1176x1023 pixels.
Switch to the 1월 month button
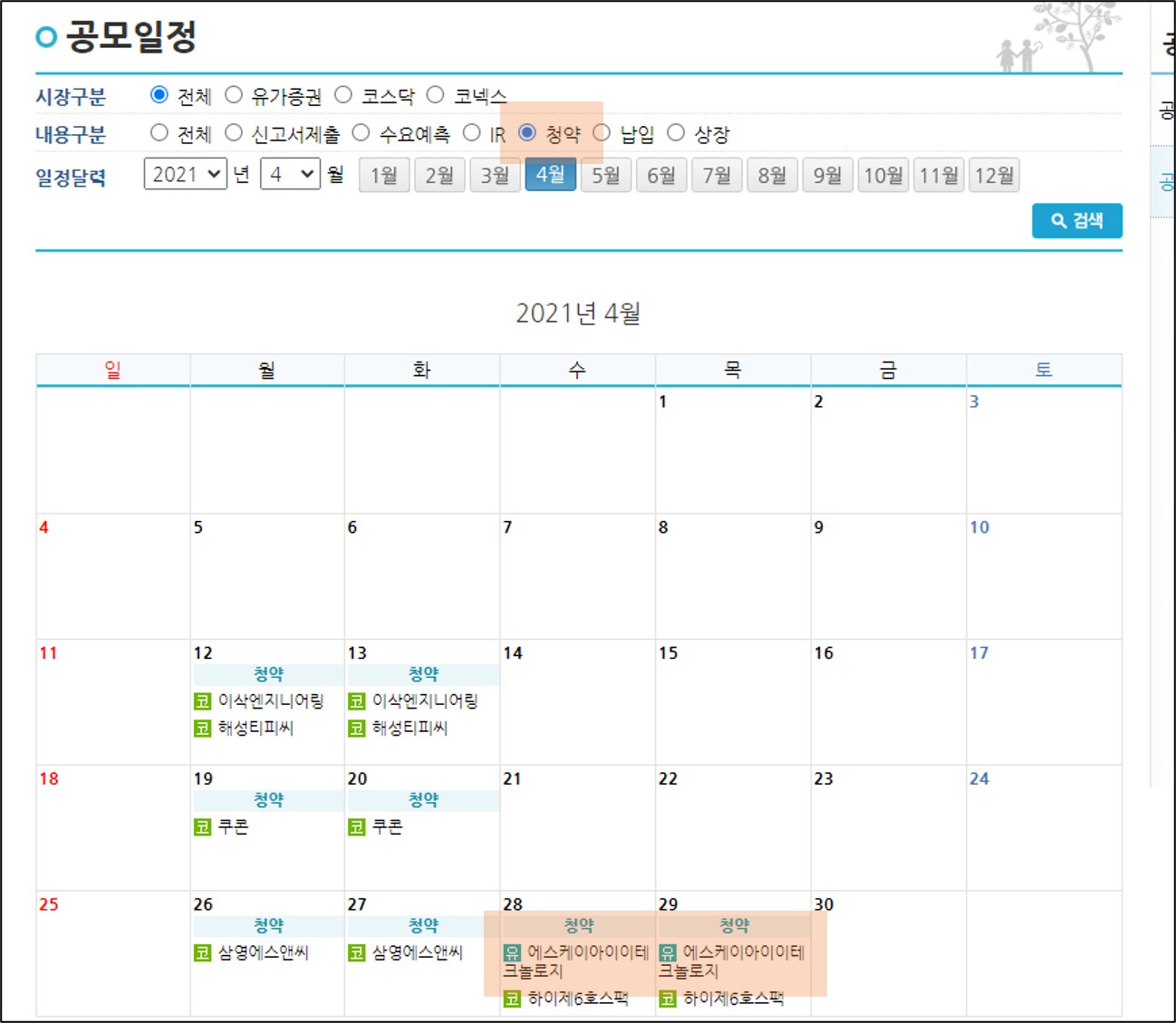click(x=384, y=175)
